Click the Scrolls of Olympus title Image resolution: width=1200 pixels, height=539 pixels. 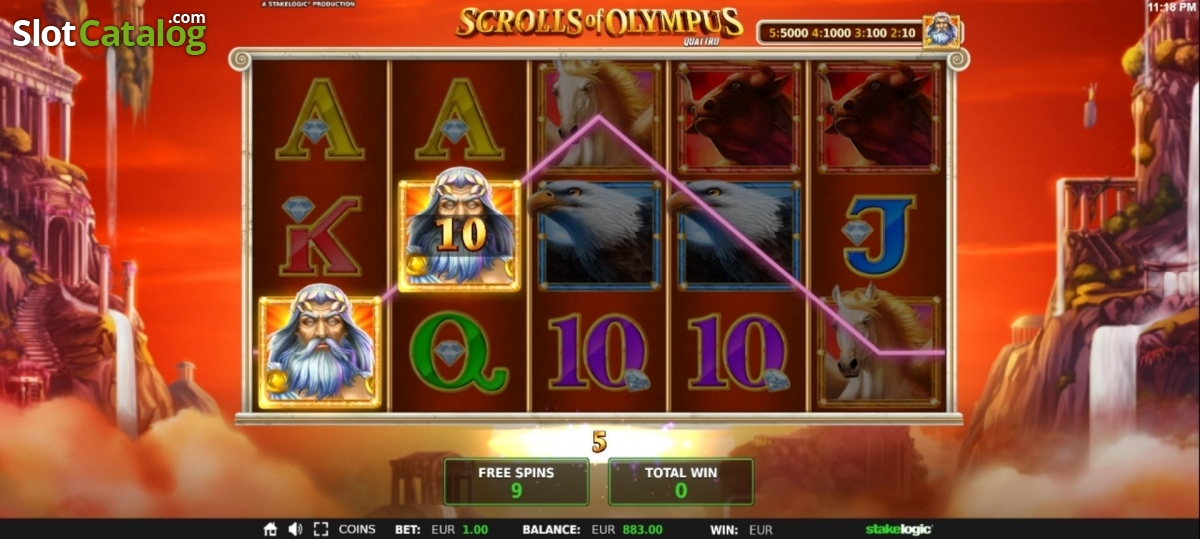click(x=599, y=24)
